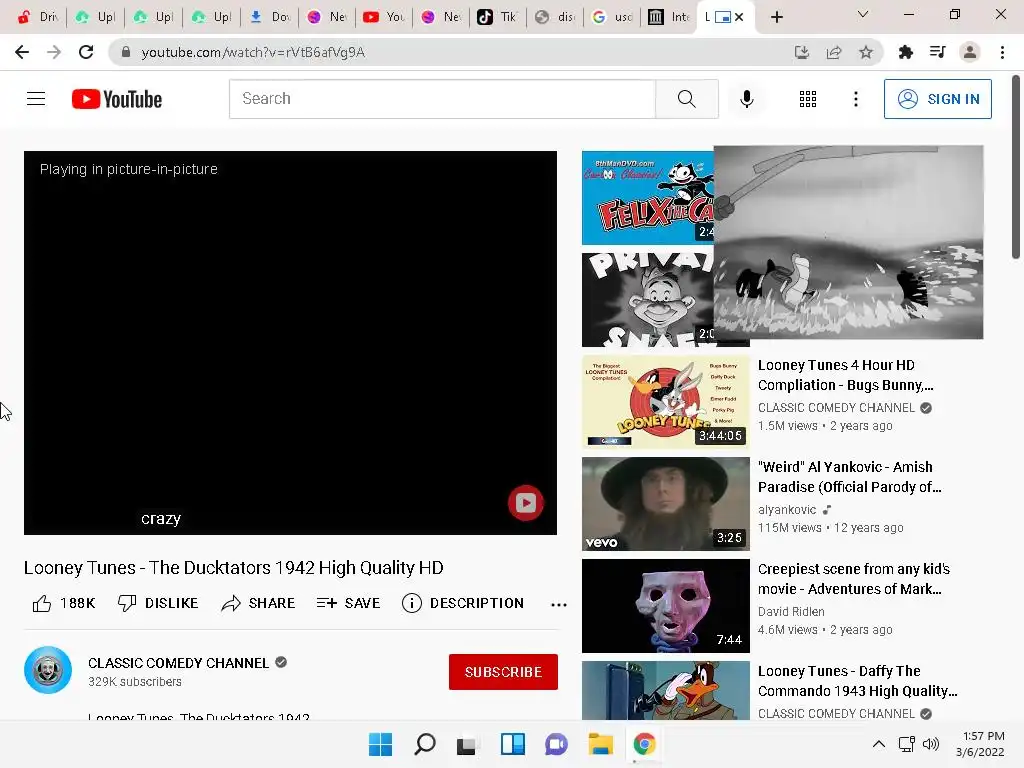Click the search magnifier button
This screenshot has width=1024, height=768.
(x=686, y=99)
